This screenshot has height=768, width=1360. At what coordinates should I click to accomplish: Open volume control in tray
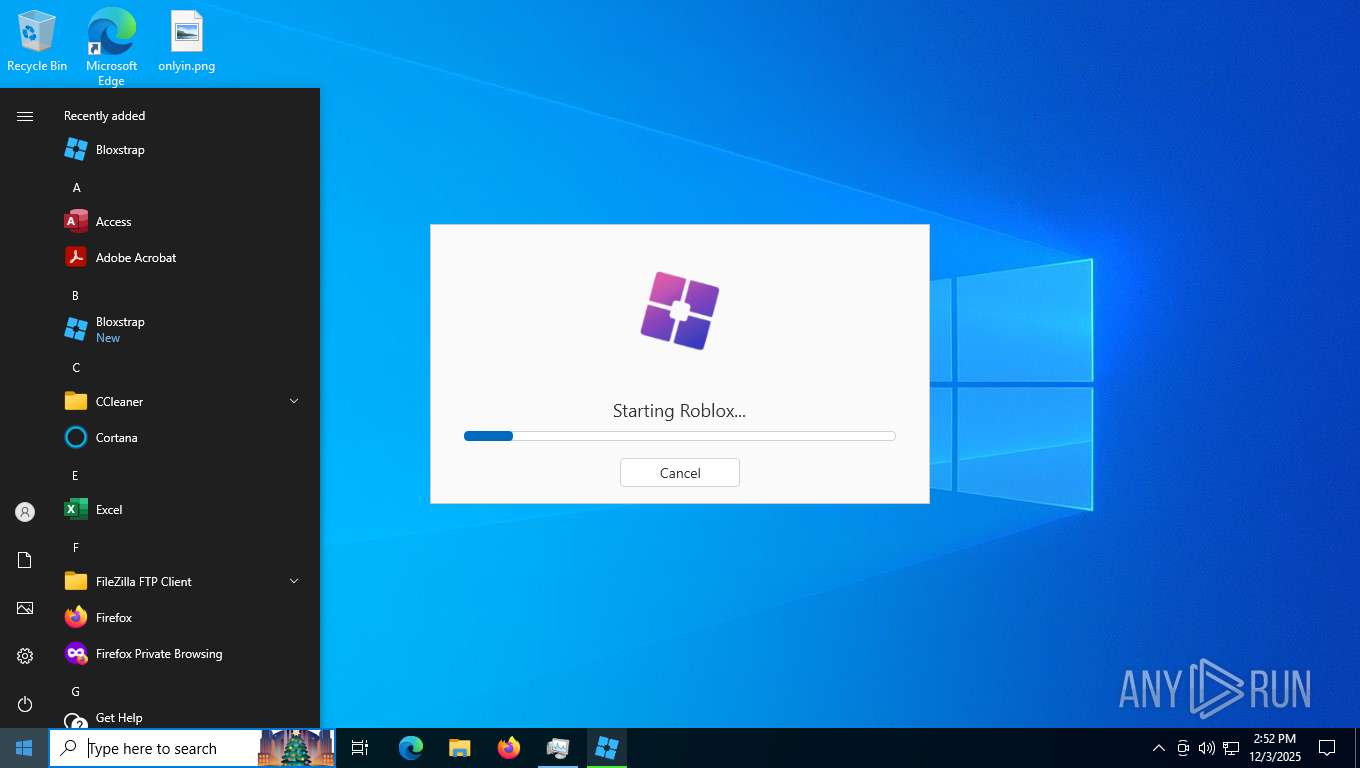tap(1207, 748)
